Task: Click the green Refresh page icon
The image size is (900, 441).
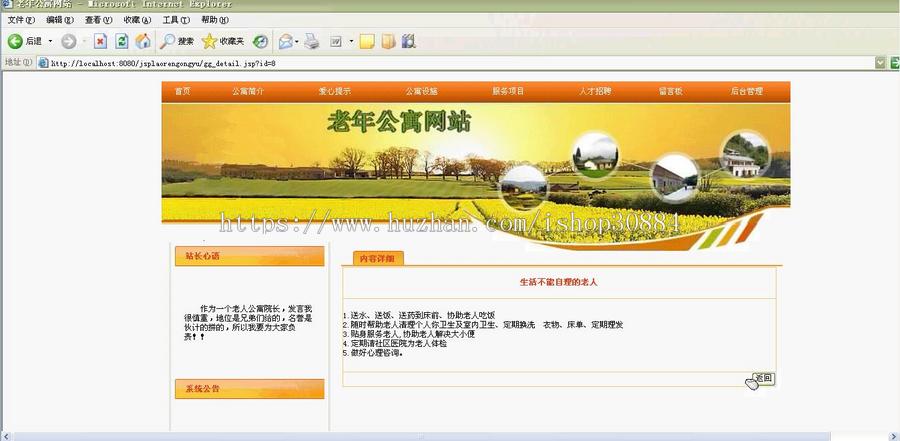Action: (122, 41)
